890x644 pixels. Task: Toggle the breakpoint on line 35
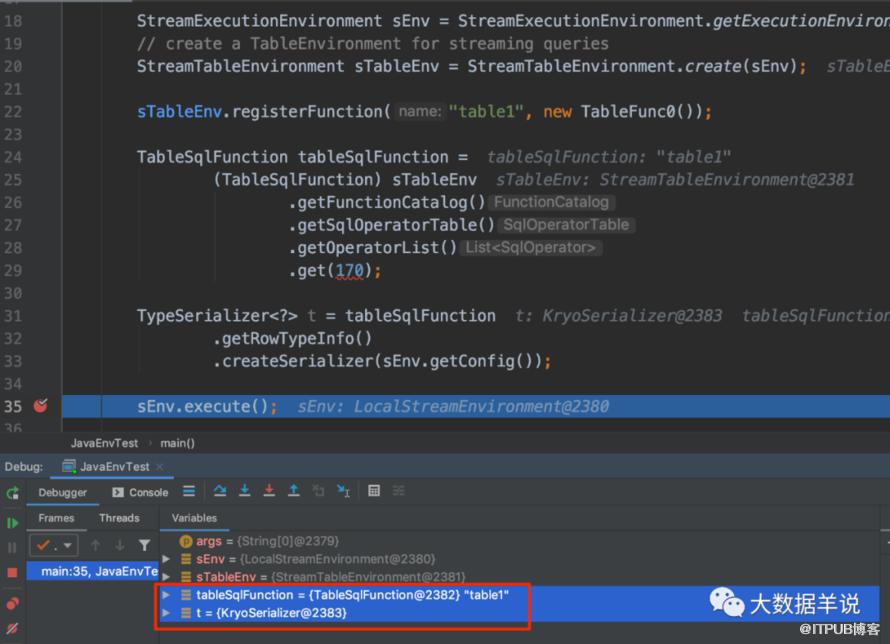click(40, 406)
